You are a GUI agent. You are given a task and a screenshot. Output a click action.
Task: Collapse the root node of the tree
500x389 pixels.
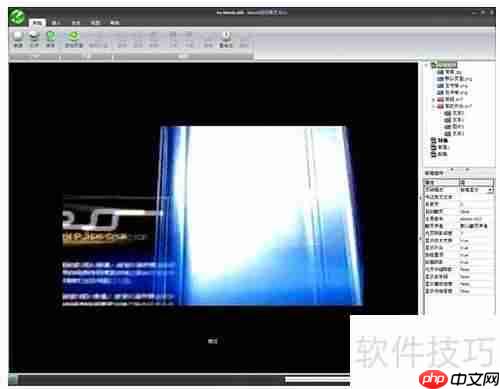[427, 65]
